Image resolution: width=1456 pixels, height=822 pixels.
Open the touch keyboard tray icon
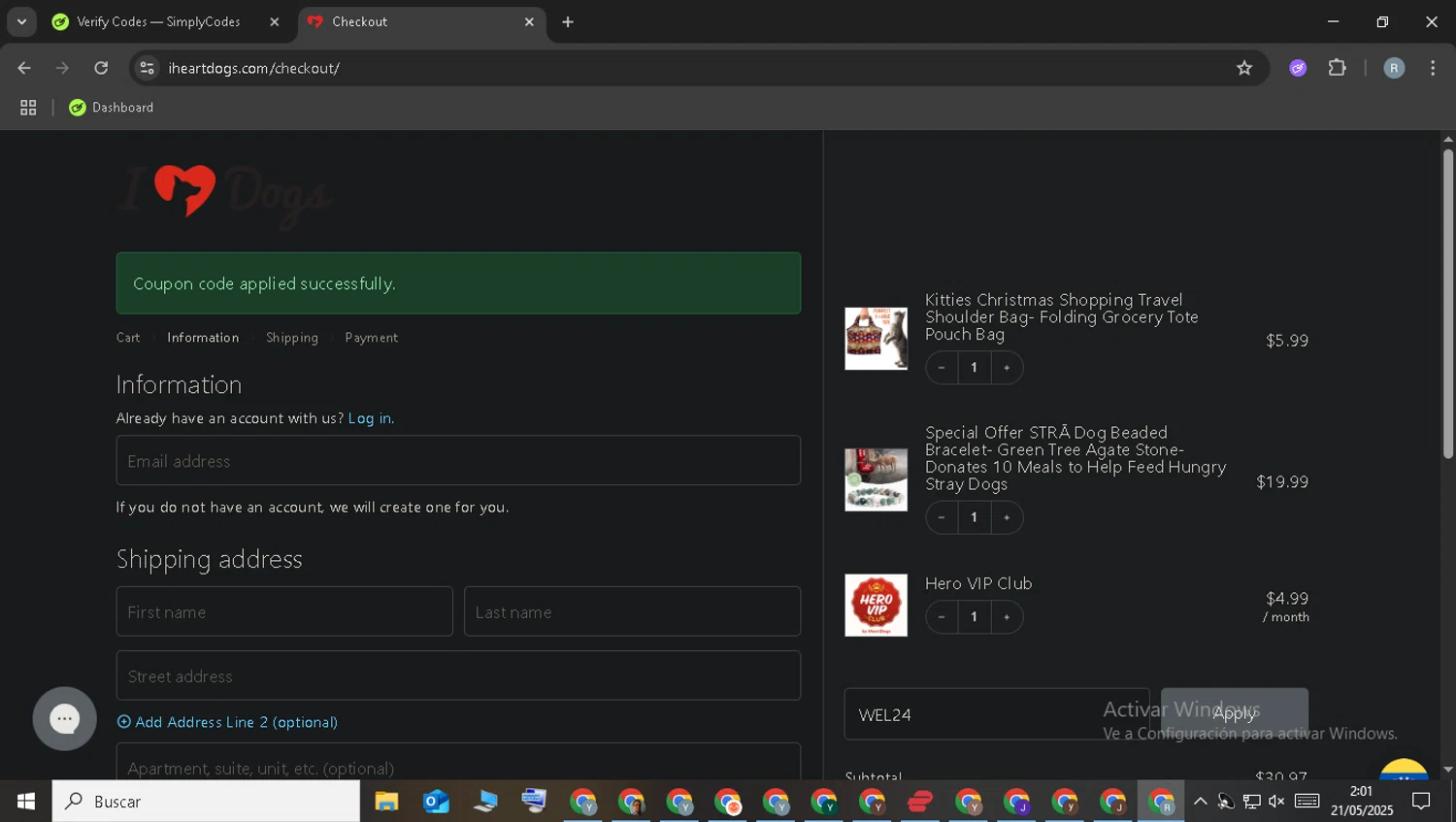[x=1307, y=802]
